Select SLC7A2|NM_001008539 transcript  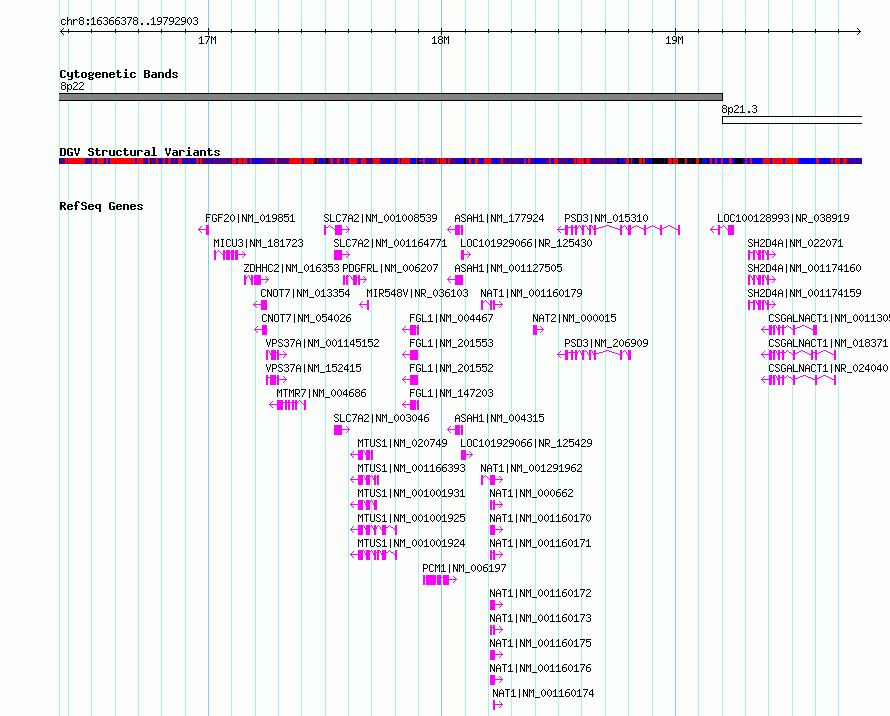380,218
